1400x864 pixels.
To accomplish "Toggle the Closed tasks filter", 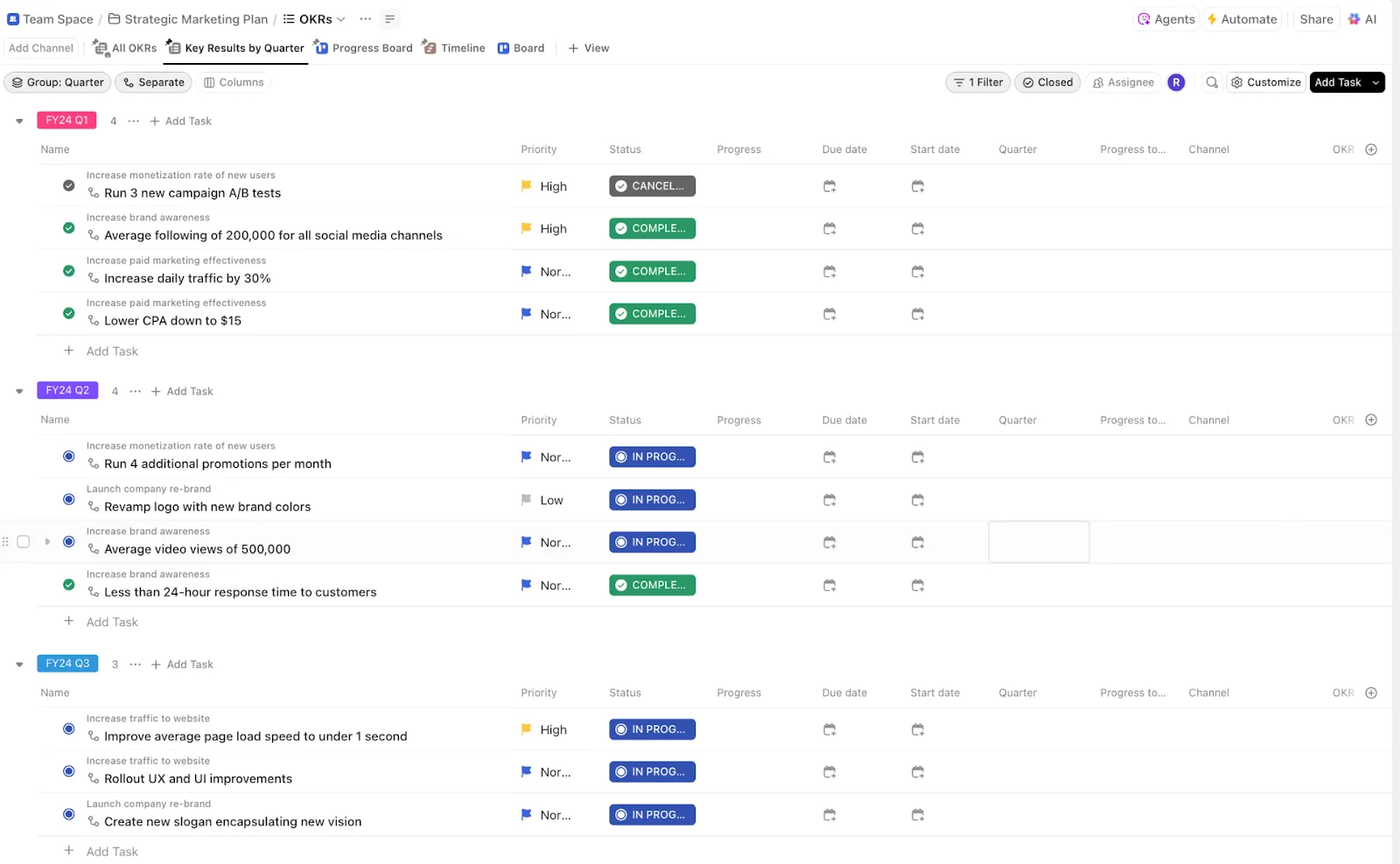I will click(x=1047, y=82).
